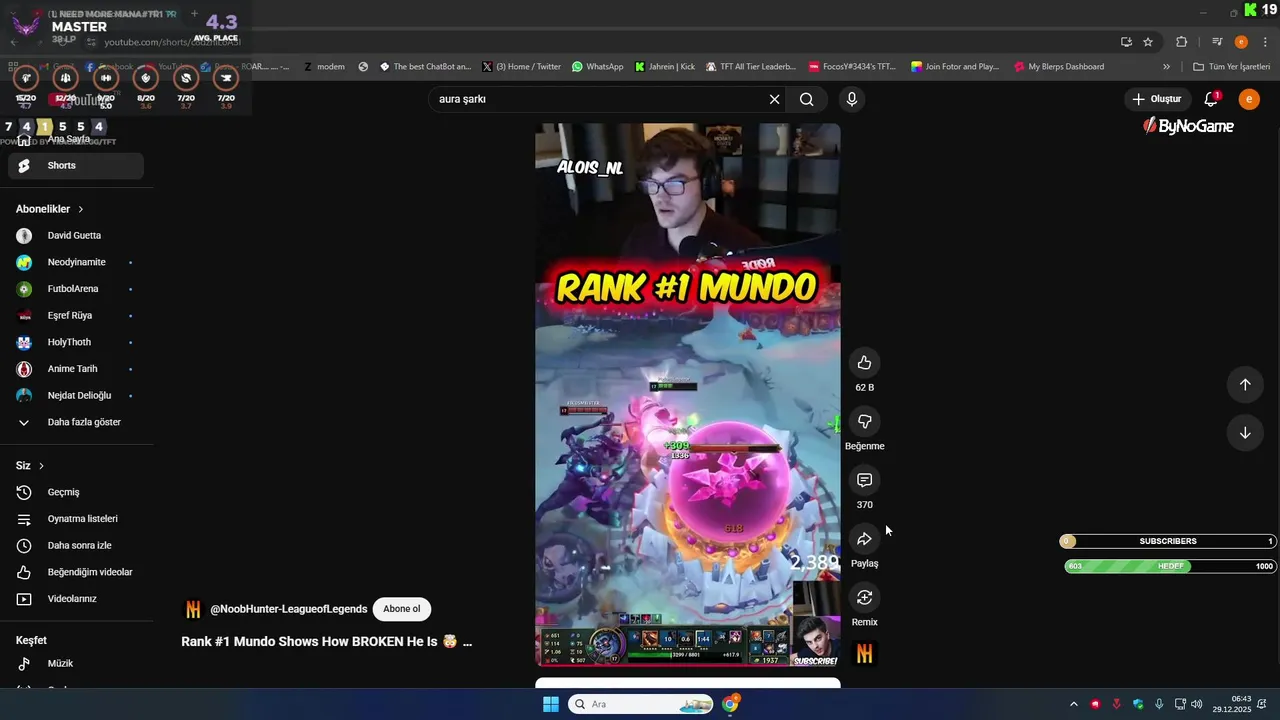Expand the Abonelikler section
This screenshot has height=720, width=1280.
(50, 209)
